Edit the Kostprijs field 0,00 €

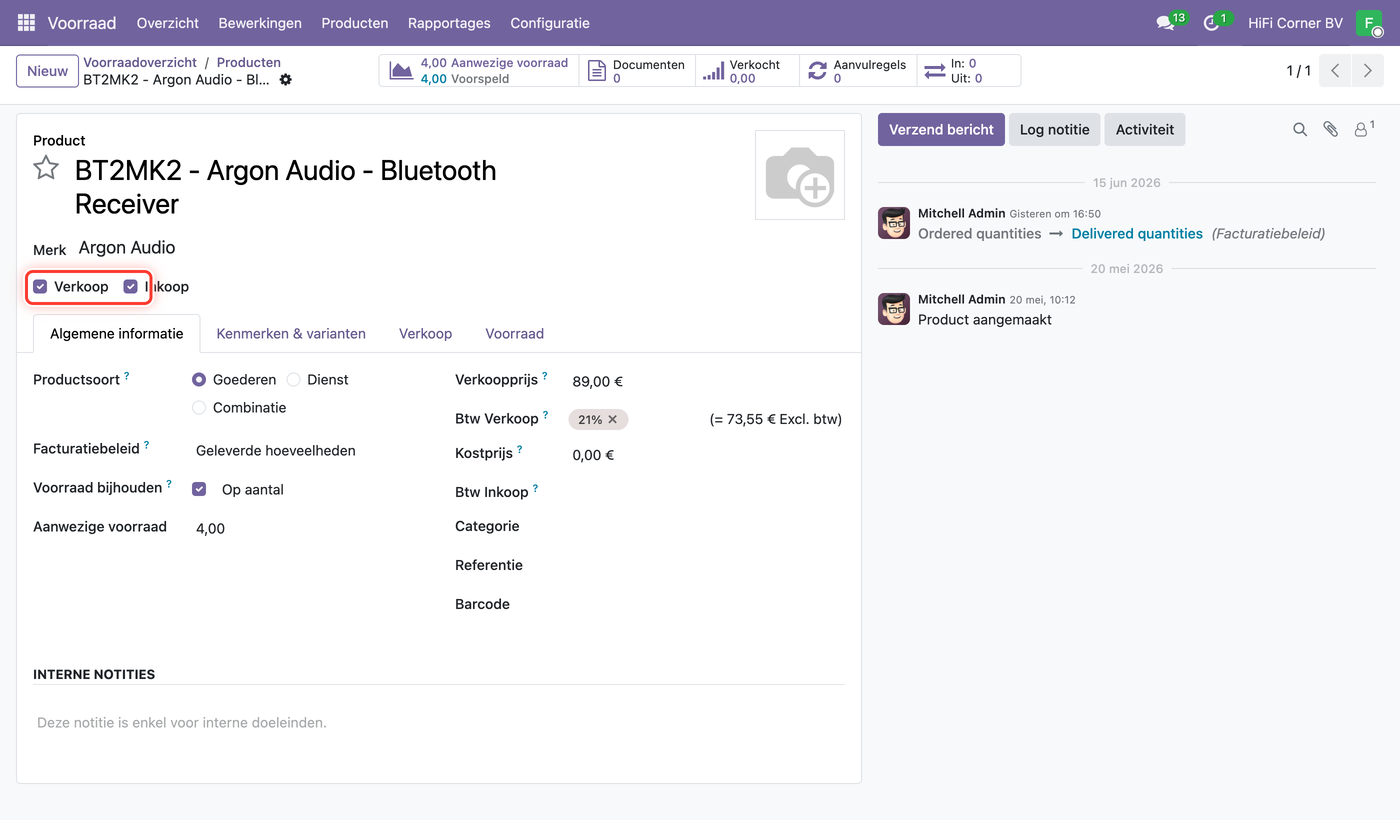[x=706, y=455]
